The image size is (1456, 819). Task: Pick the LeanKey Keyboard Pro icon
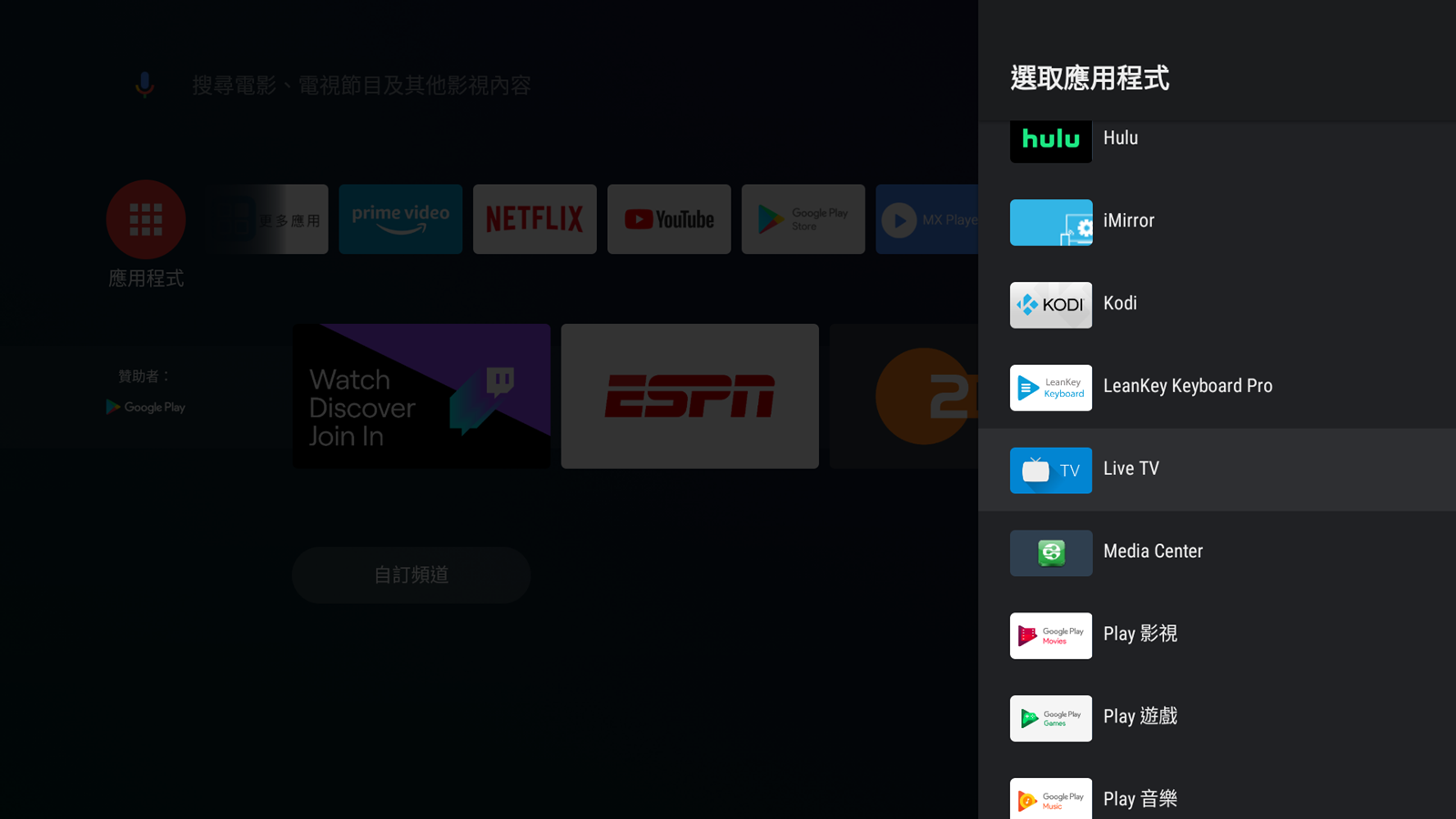(x=1050, y=388)
